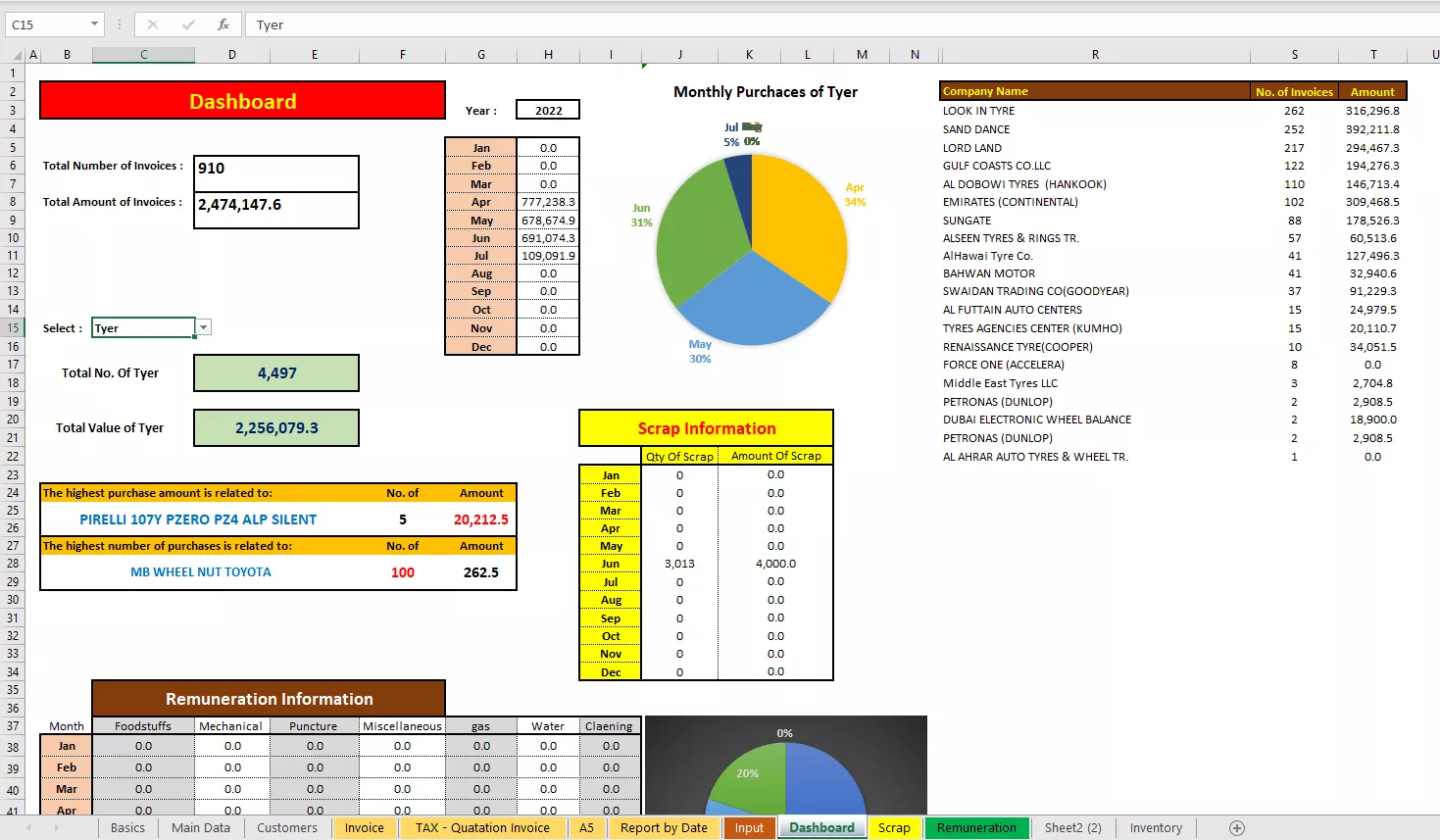
Task: Open the Name Box dropdown arrow
Action: click(94, 25)
